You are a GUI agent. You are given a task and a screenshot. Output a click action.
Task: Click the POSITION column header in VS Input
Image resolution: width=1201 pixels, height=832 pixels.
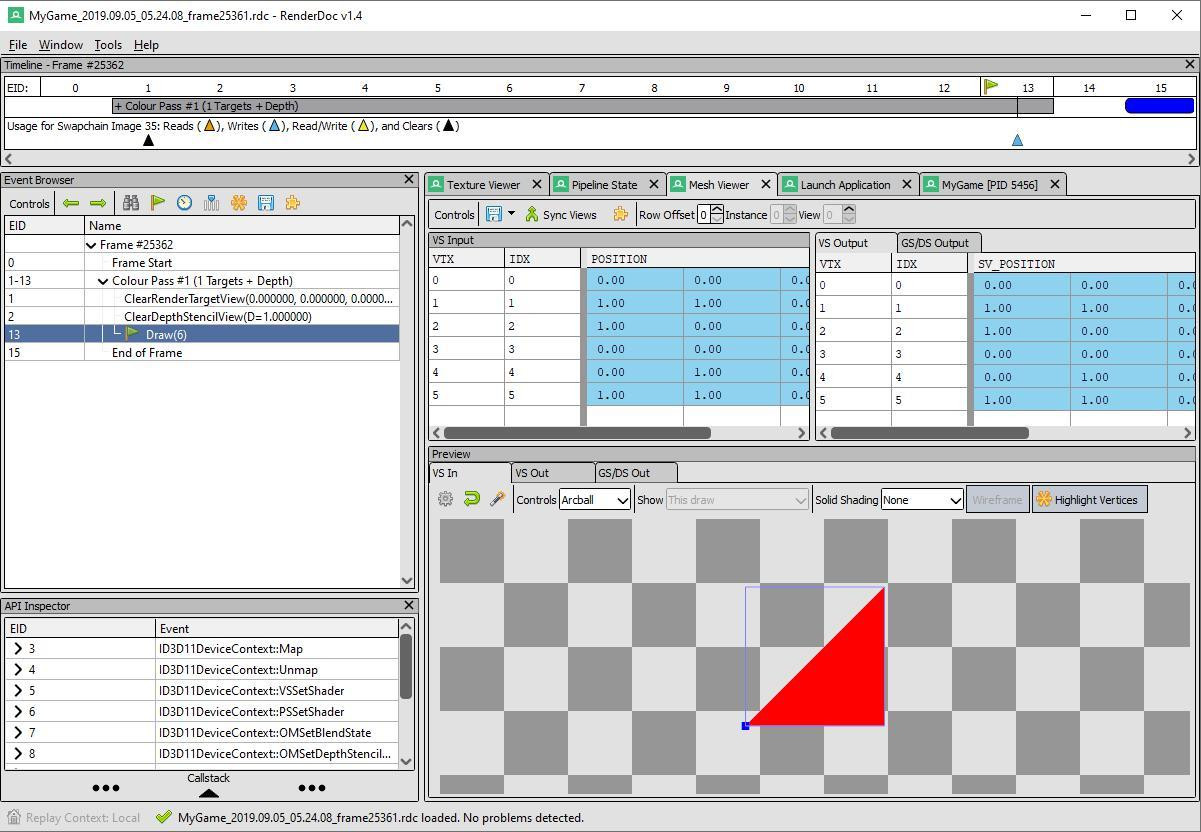tap(698, 259)
